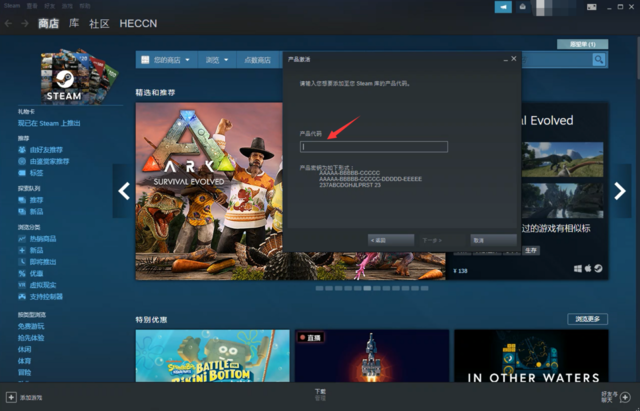Focus the 产品代码 input field
Image resolution: width=640 pixels, height=411 pixels.
coord(374,147)
